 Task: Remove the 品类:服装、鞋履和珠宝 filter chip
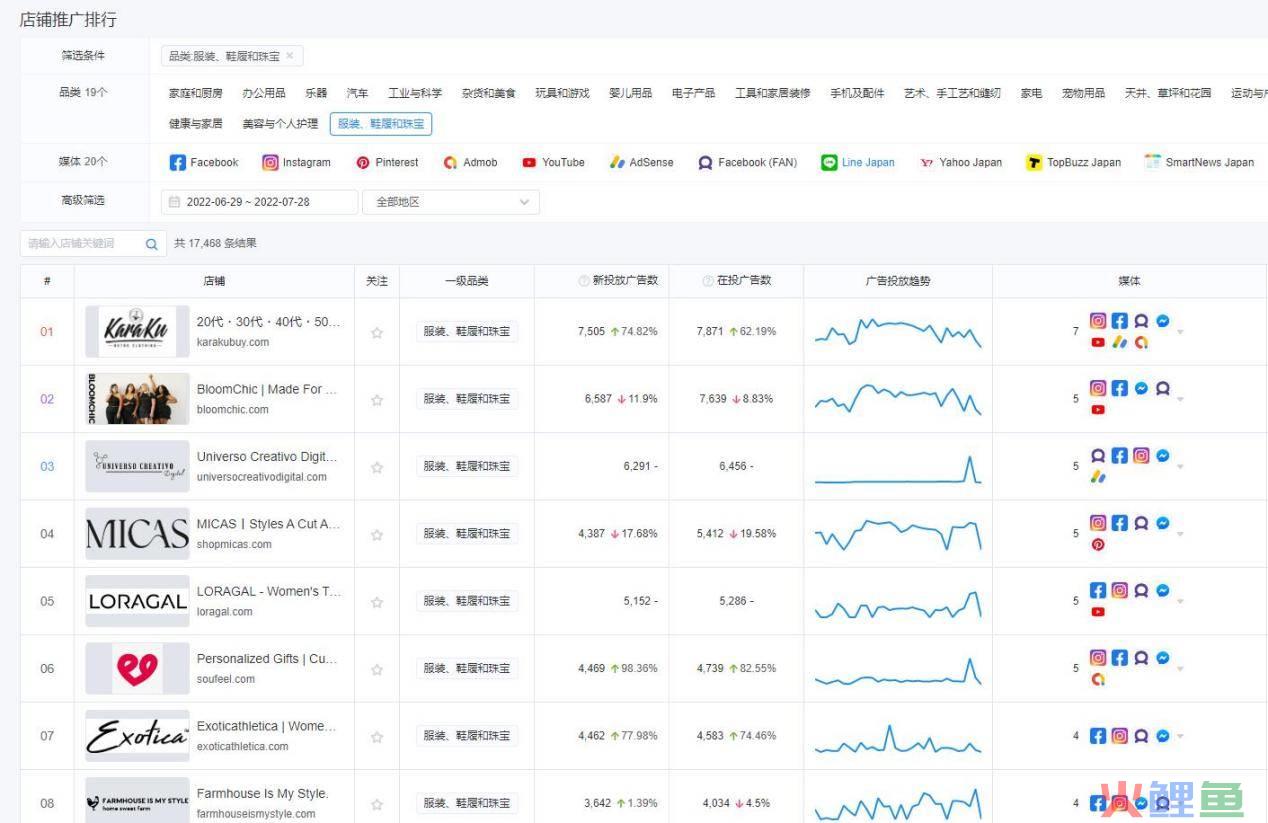coord(290,56)
